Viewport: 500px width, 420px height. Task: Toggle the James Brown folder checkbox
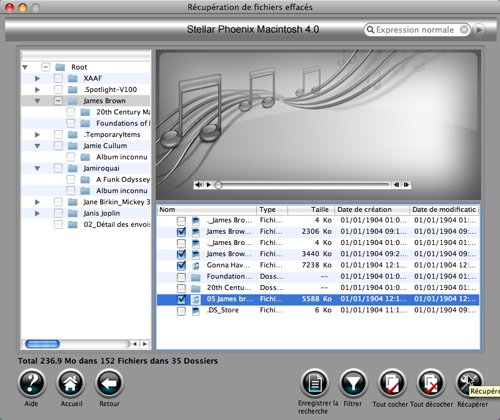(58, 101)
